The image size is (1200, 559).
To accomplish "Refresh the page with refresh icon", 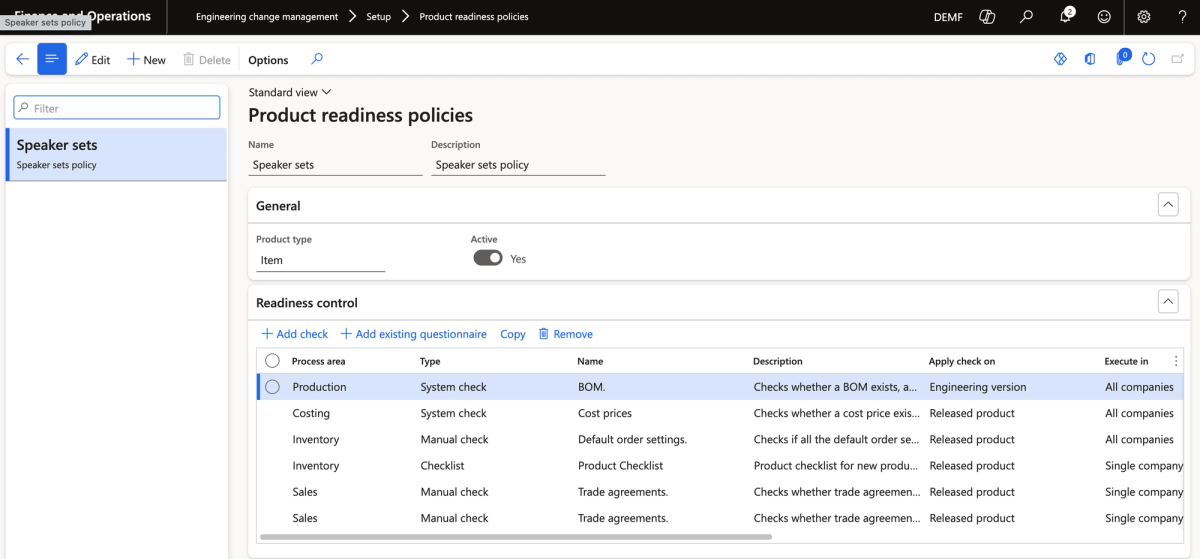I will coord(1149,60).
